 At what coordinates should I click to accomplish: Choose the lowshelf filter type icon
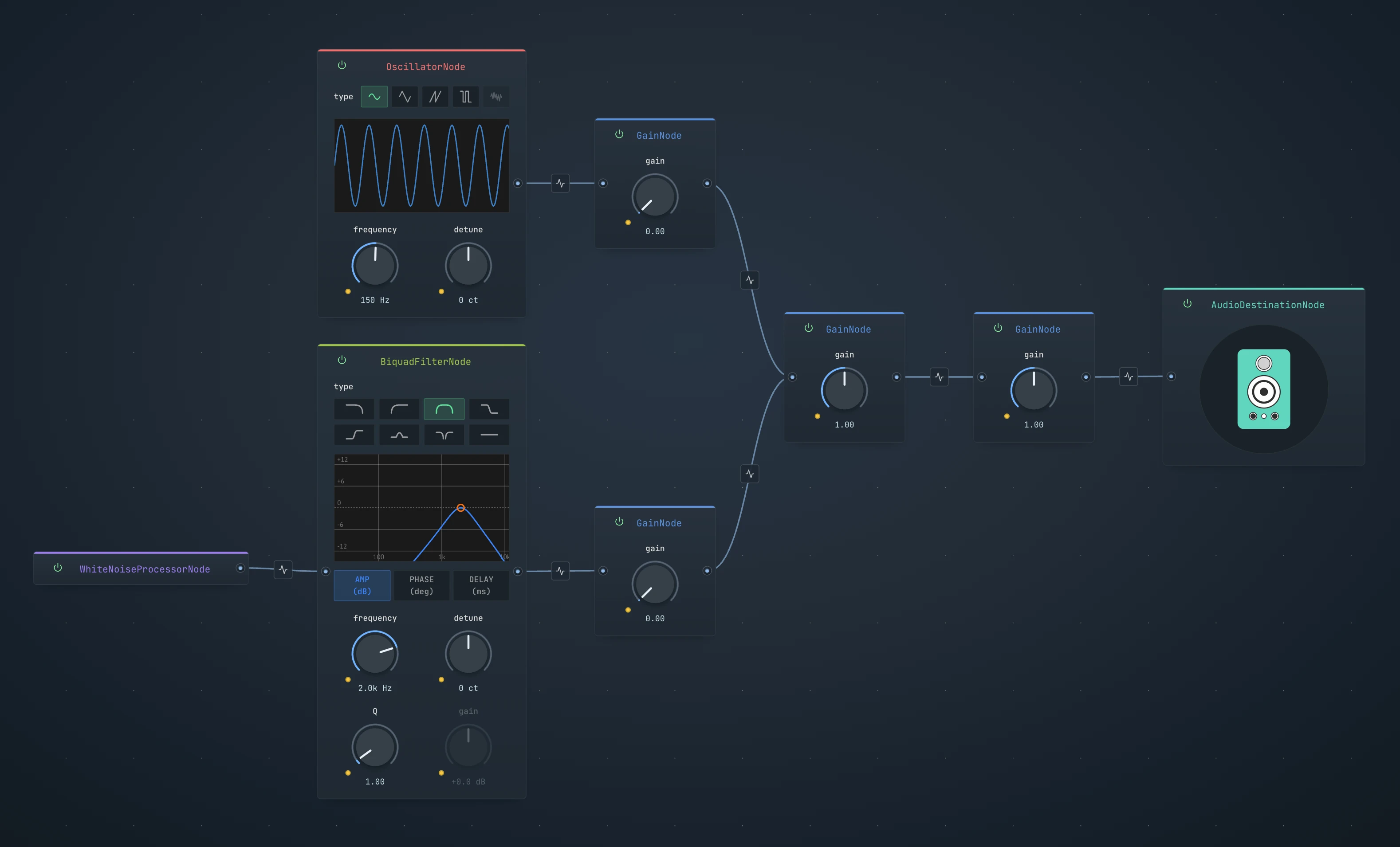point(489,409)
